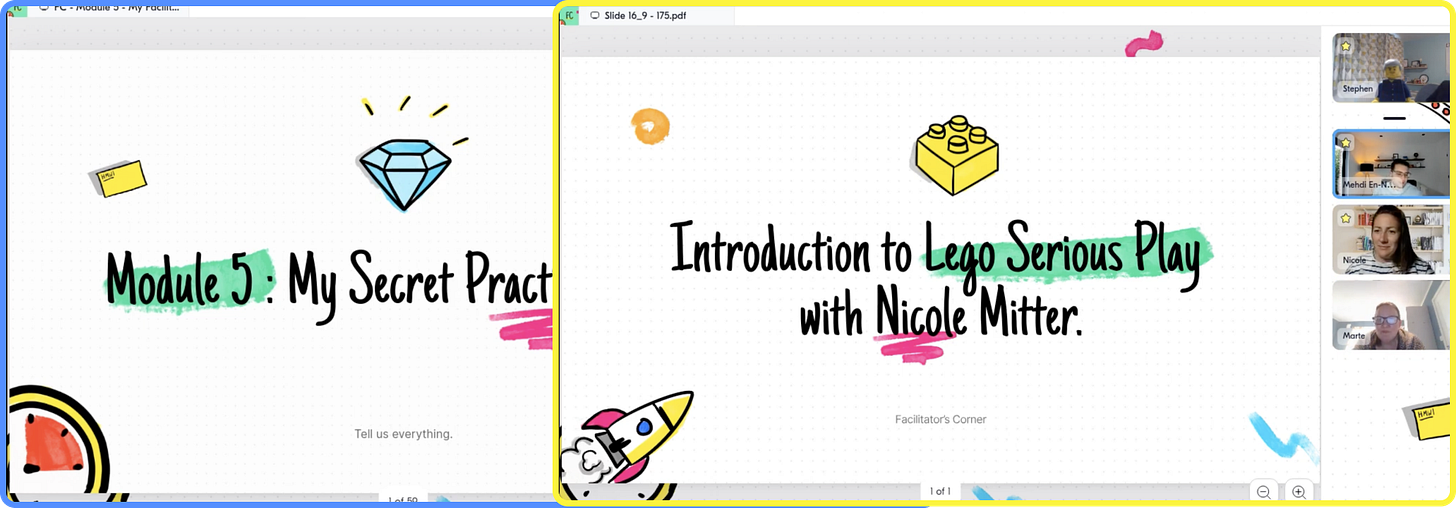Click the screen icon in Slide 16_9 tab
The image size is (1456, 508).
pyautogui.click(x=595, y=15)
